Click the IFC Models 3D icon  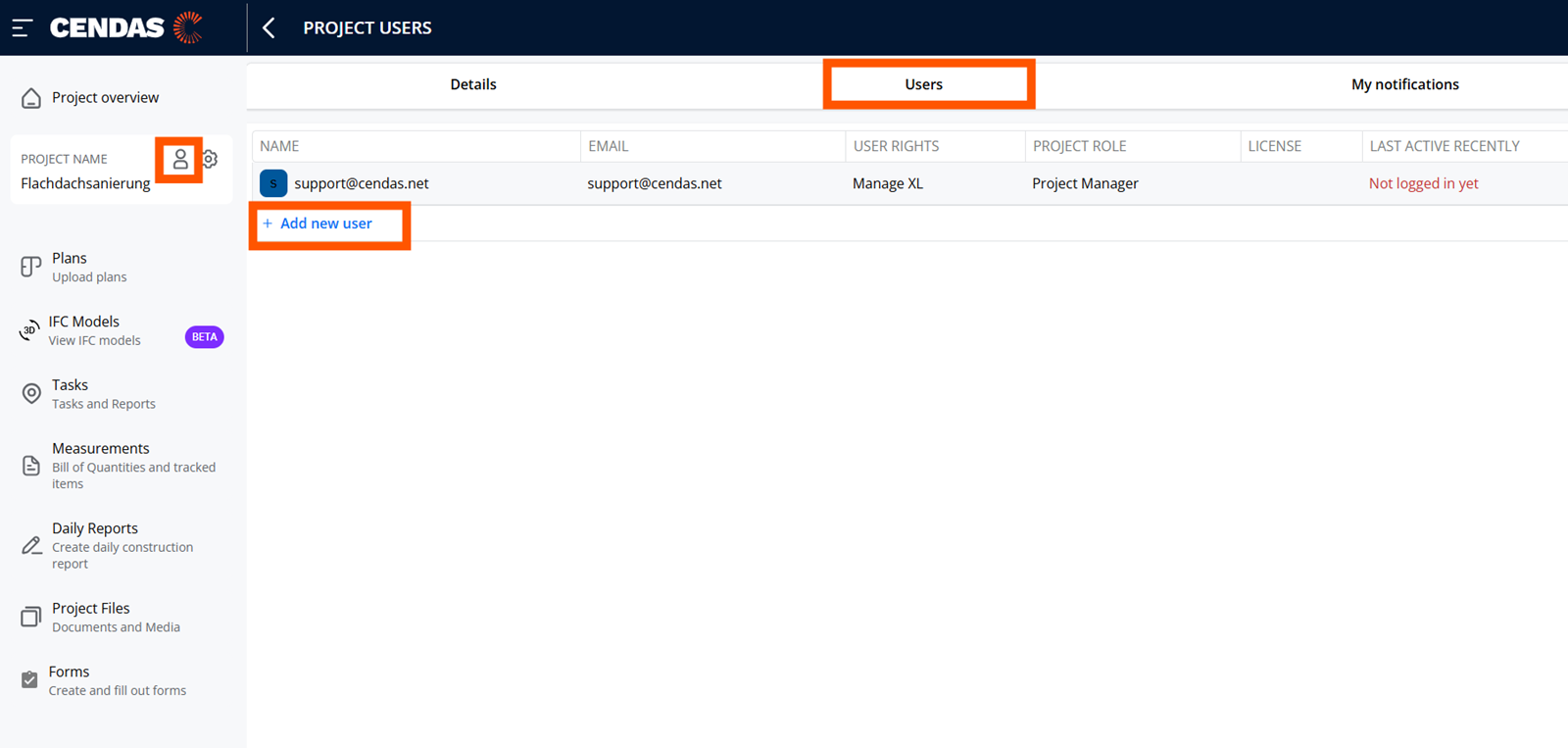[29, 331]
